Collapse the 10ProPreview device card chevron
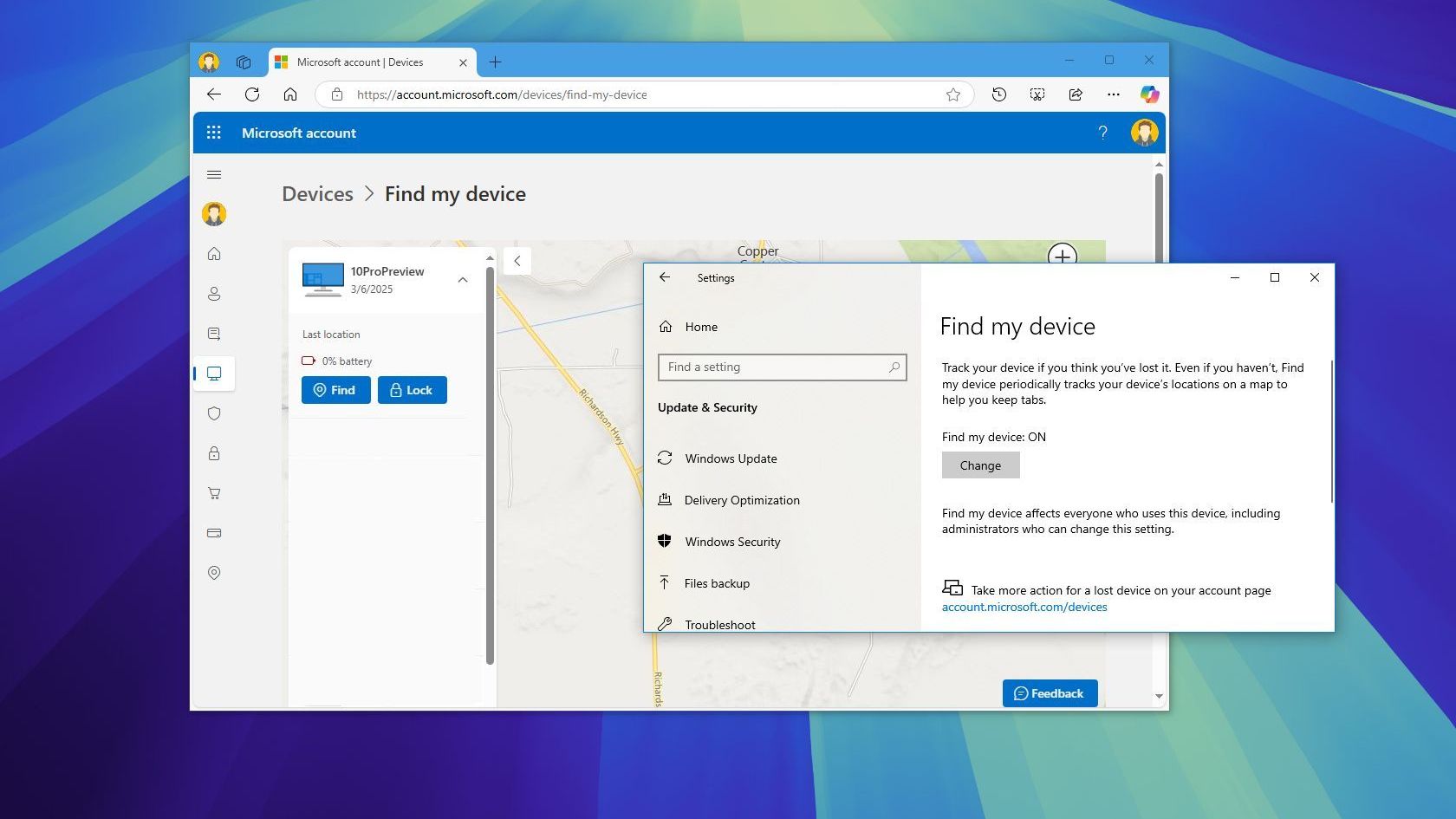 (x=463, y=280)
